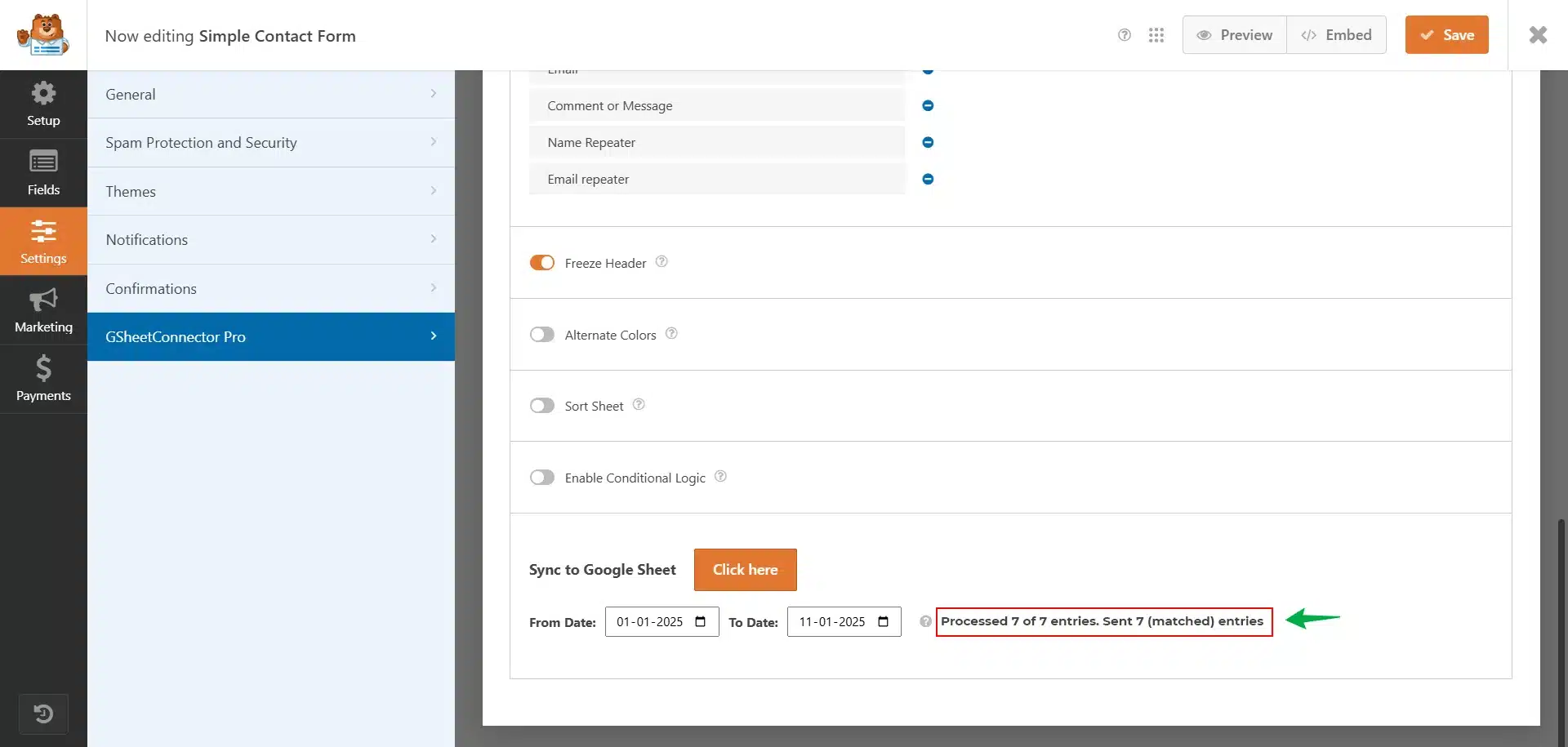This screenshot has height=747, width=1568.
Task: Select the Confirmations settings tab
Action: (x=270, y=287)
